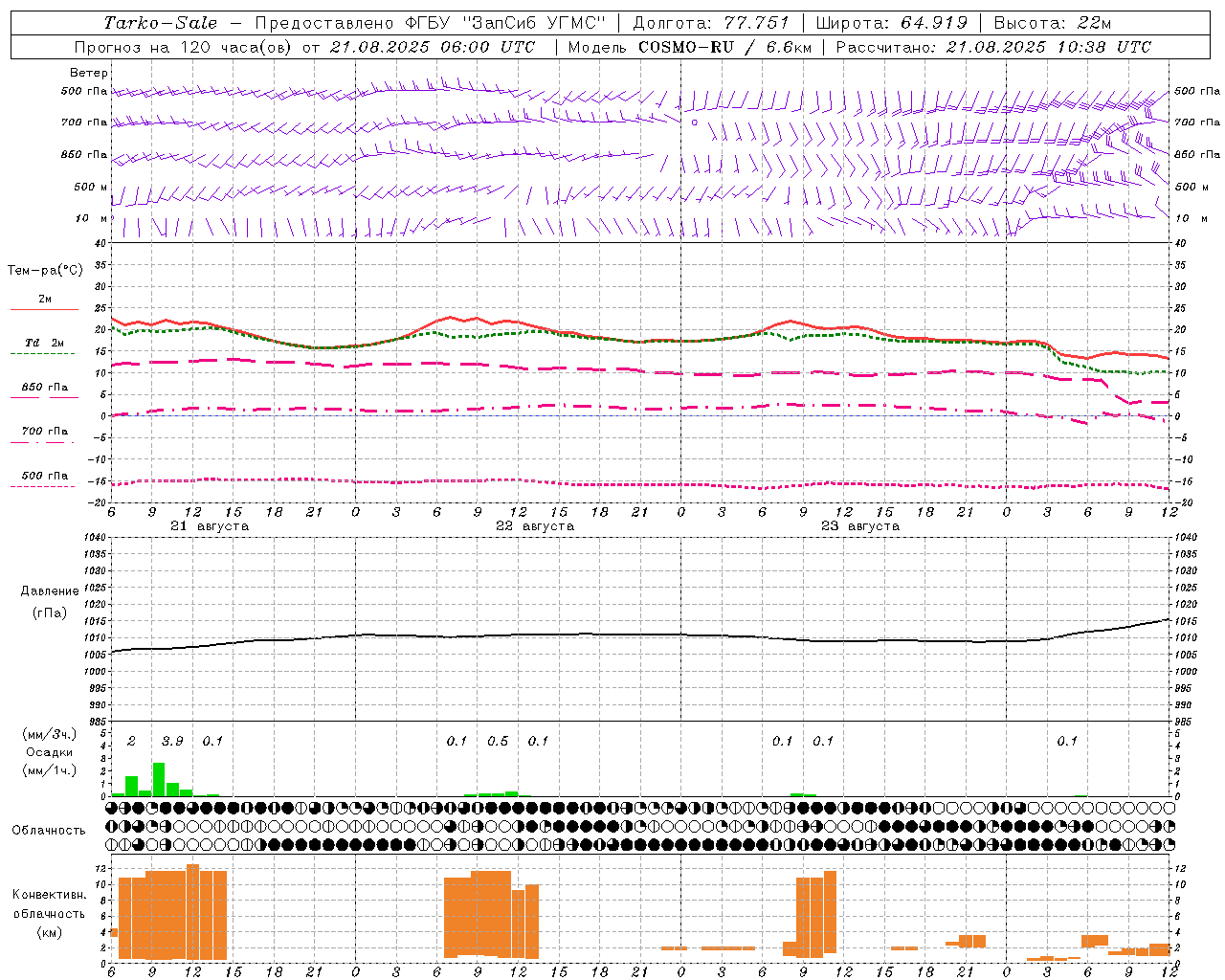1225x980 pixels.
Task: Click the Осадки panel label
Action: [49, 752]
